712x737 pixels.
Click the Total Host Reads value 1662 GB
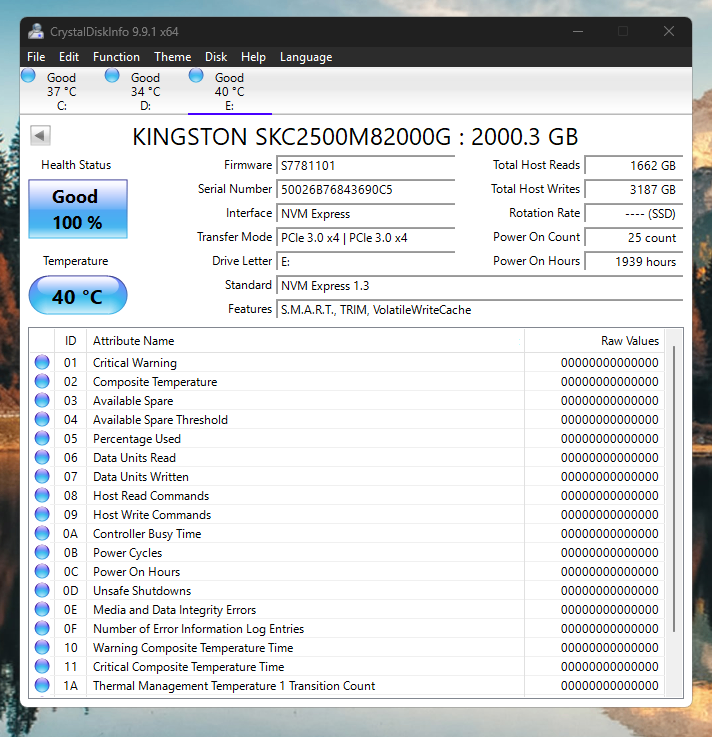634,165
